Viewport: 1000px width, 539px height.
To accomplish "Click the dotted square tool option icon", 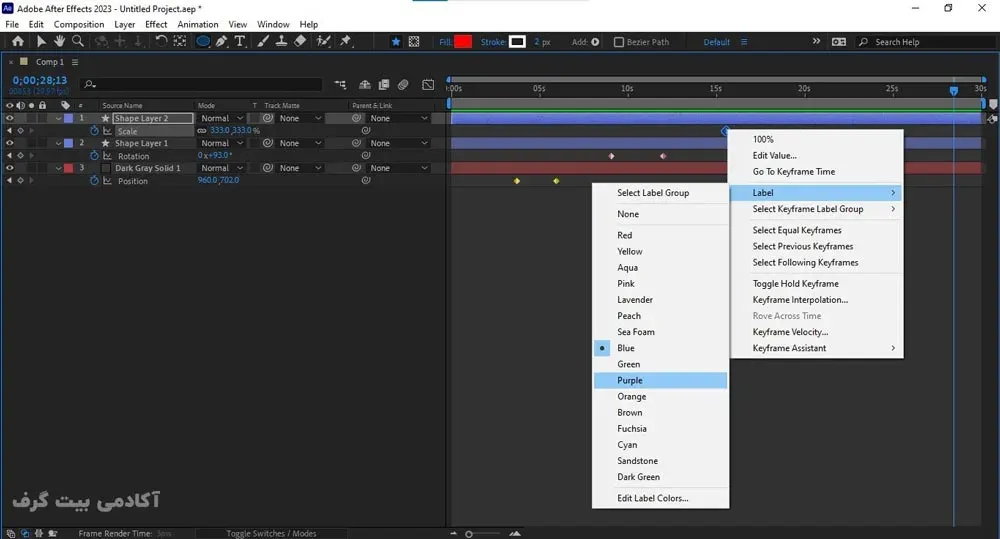I will [x=414, y=42].
